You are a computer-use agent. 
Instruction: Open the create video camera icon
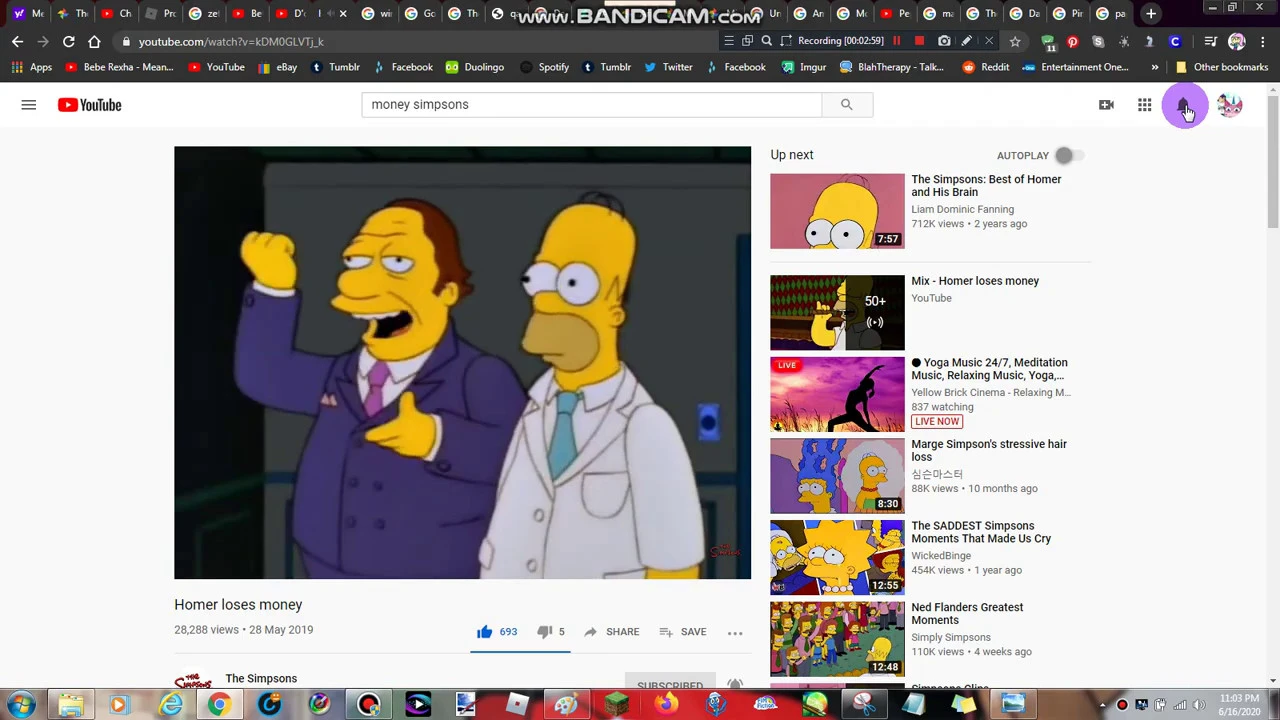1106,105
